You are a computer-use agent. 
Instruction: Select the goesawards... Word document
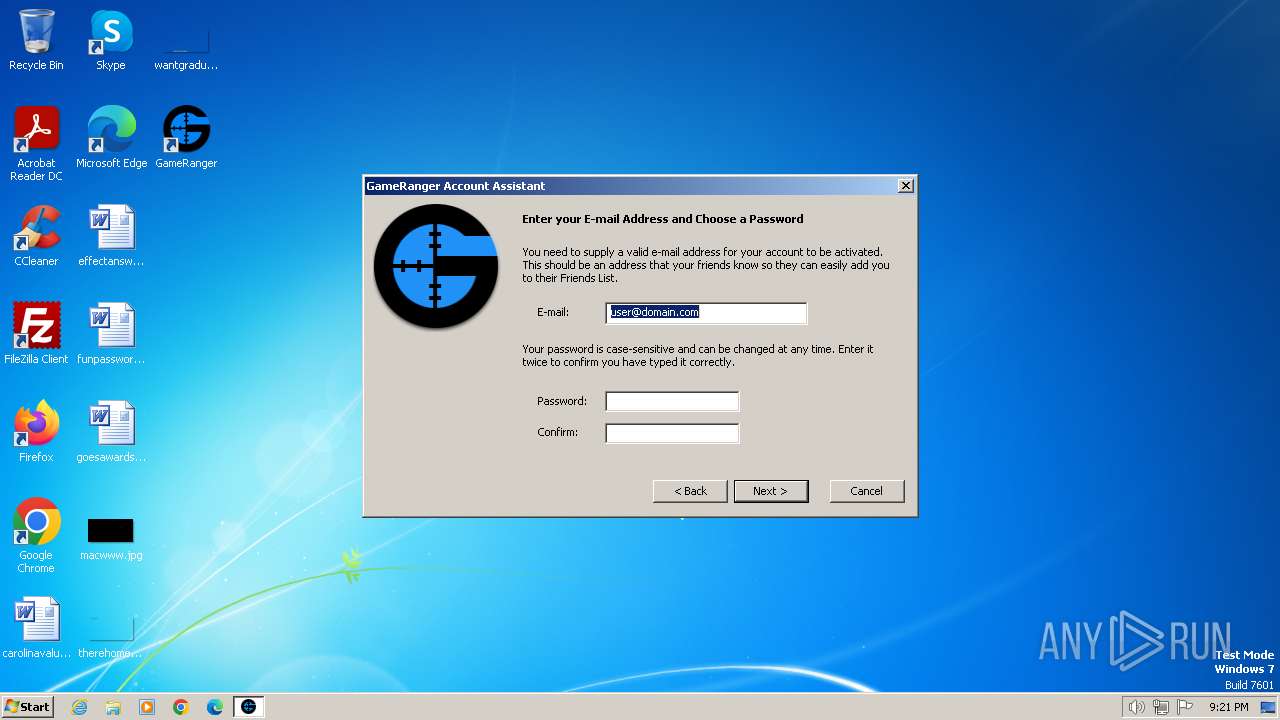(x=111, y=432)
